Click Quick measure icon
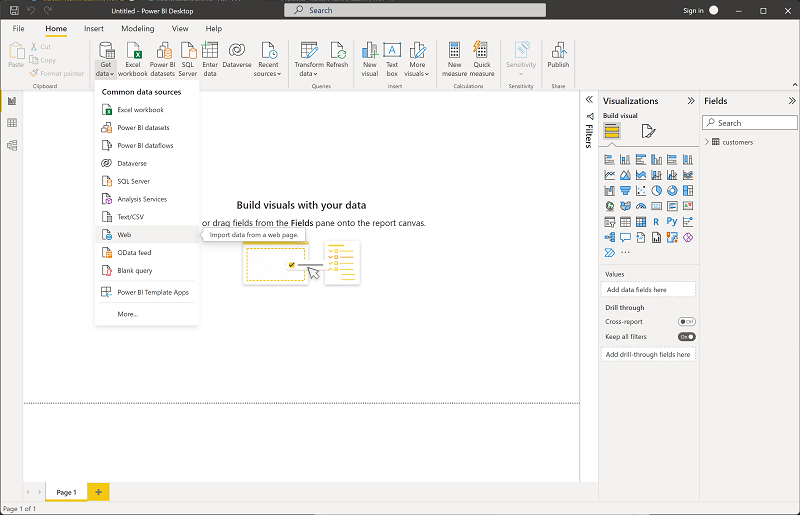The image size is (800, 515). [x=482, y=59]
